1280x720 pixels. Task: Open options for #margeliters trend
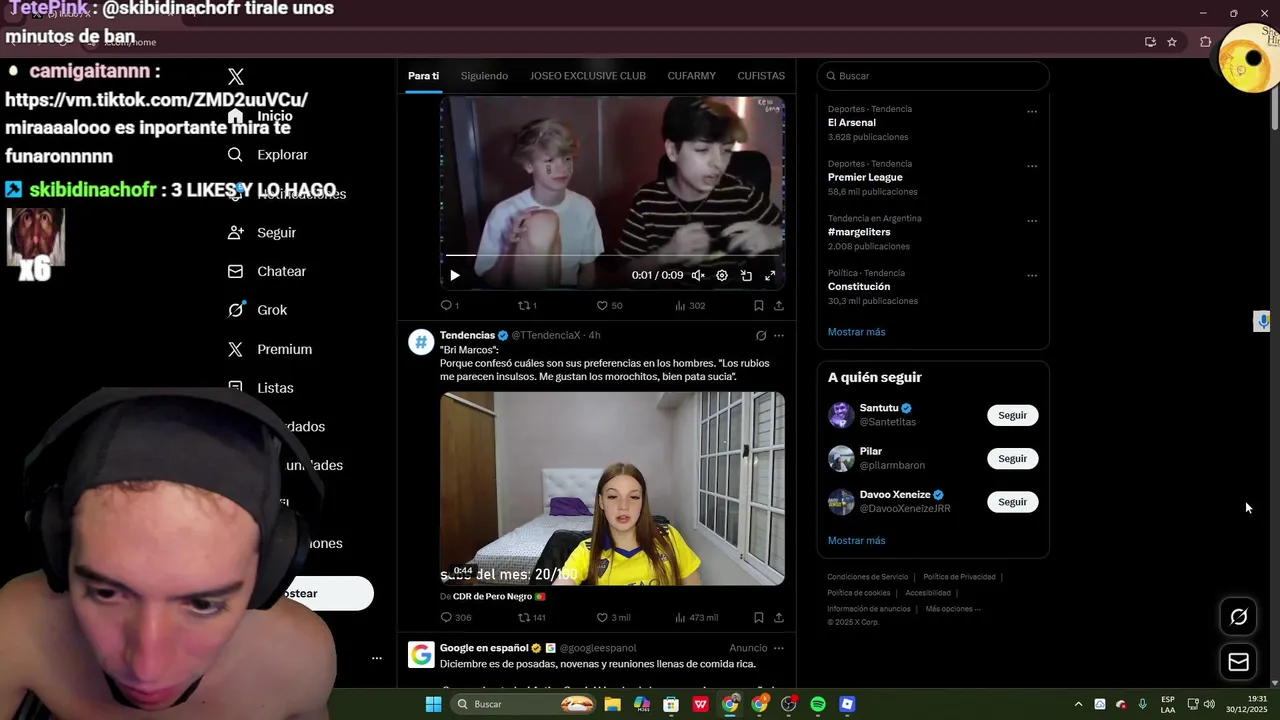(1032, 221)
